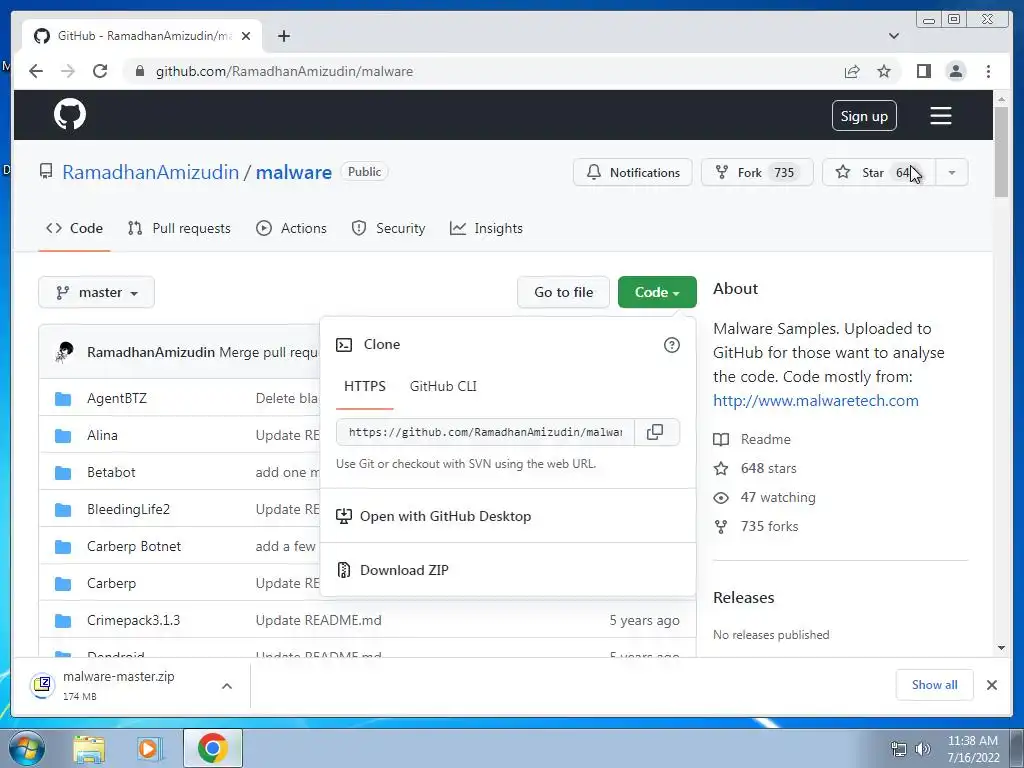The width and height of the screenshot is (1024, 768).
Task: Select the HTTPS clone tab
Action: [364, 387]
